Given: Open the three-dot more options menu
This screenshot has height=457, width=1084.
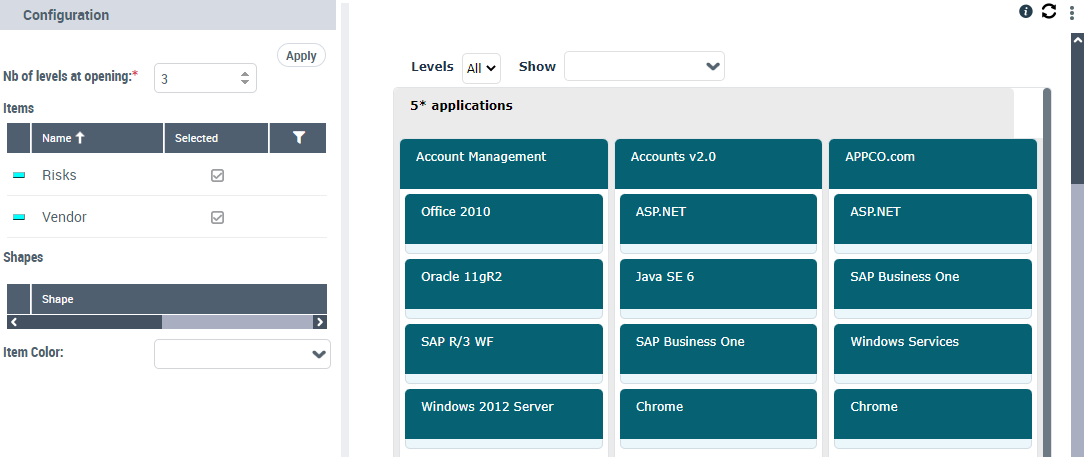Looking at the screenshot, I should pyautogui.click(x=1072, y=12).
